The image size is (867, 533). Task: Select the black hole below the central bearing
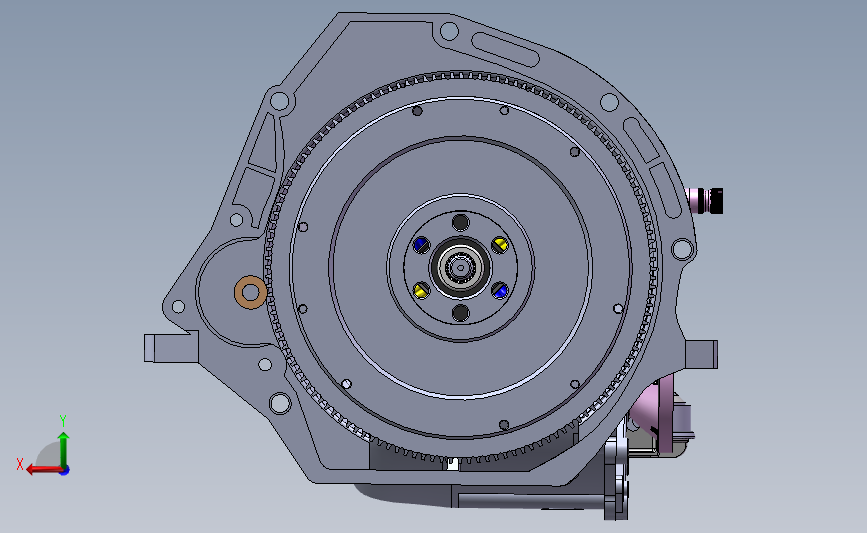point(461,313)
